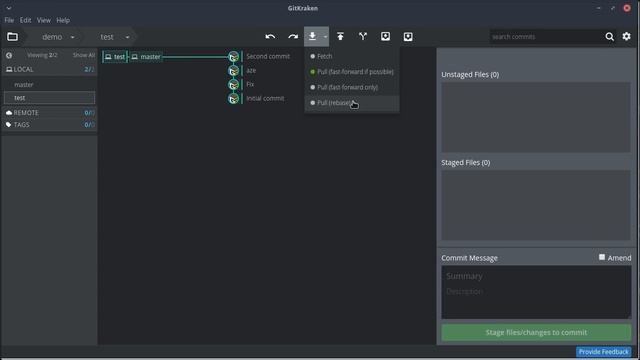Click the Branch icon in toolbar
640x360 pixels.
pos(363,37)
